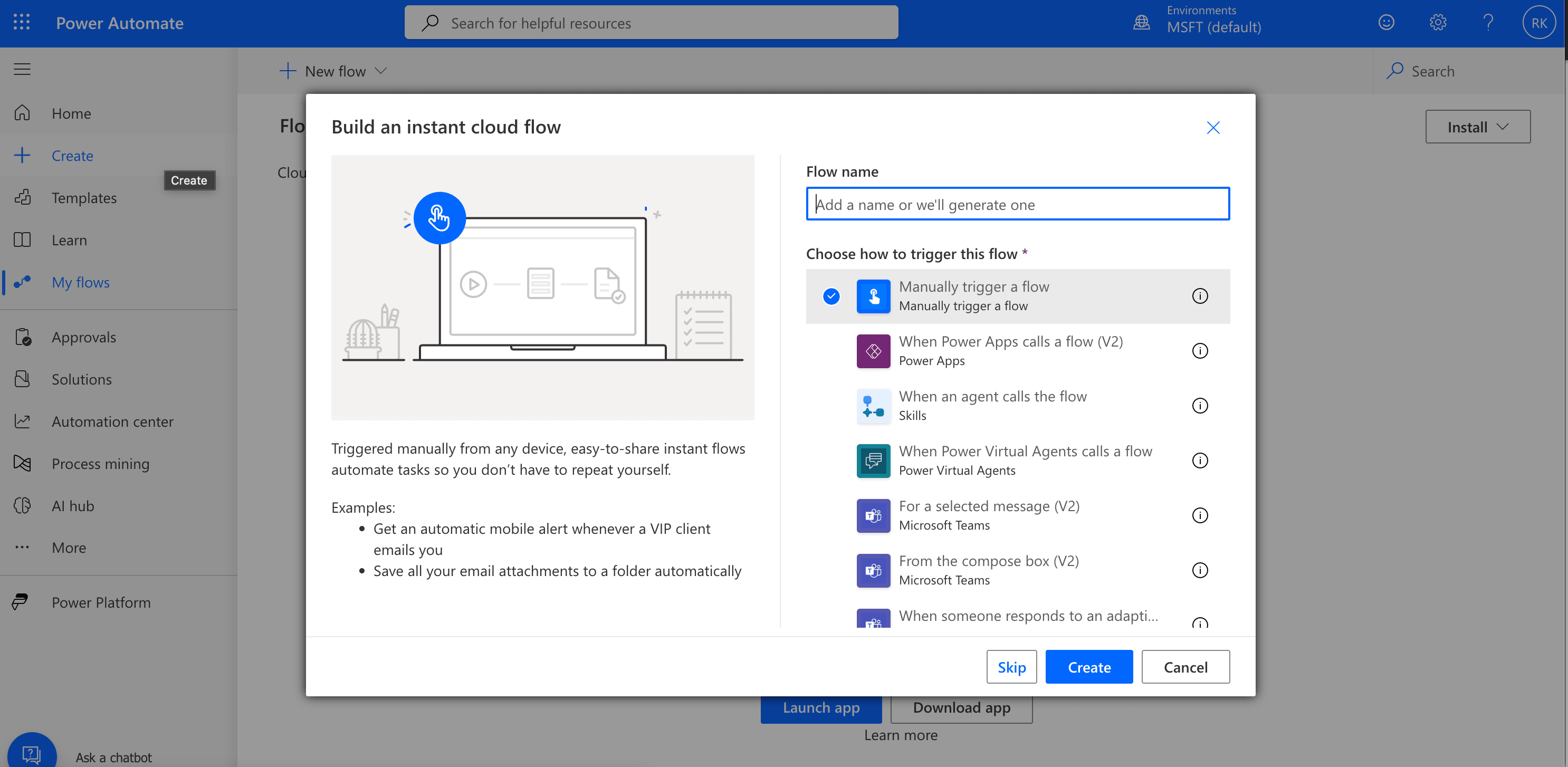Show info for Manually trigger a flow
Screen dimensions: 1568x767
pos(1200,296)
